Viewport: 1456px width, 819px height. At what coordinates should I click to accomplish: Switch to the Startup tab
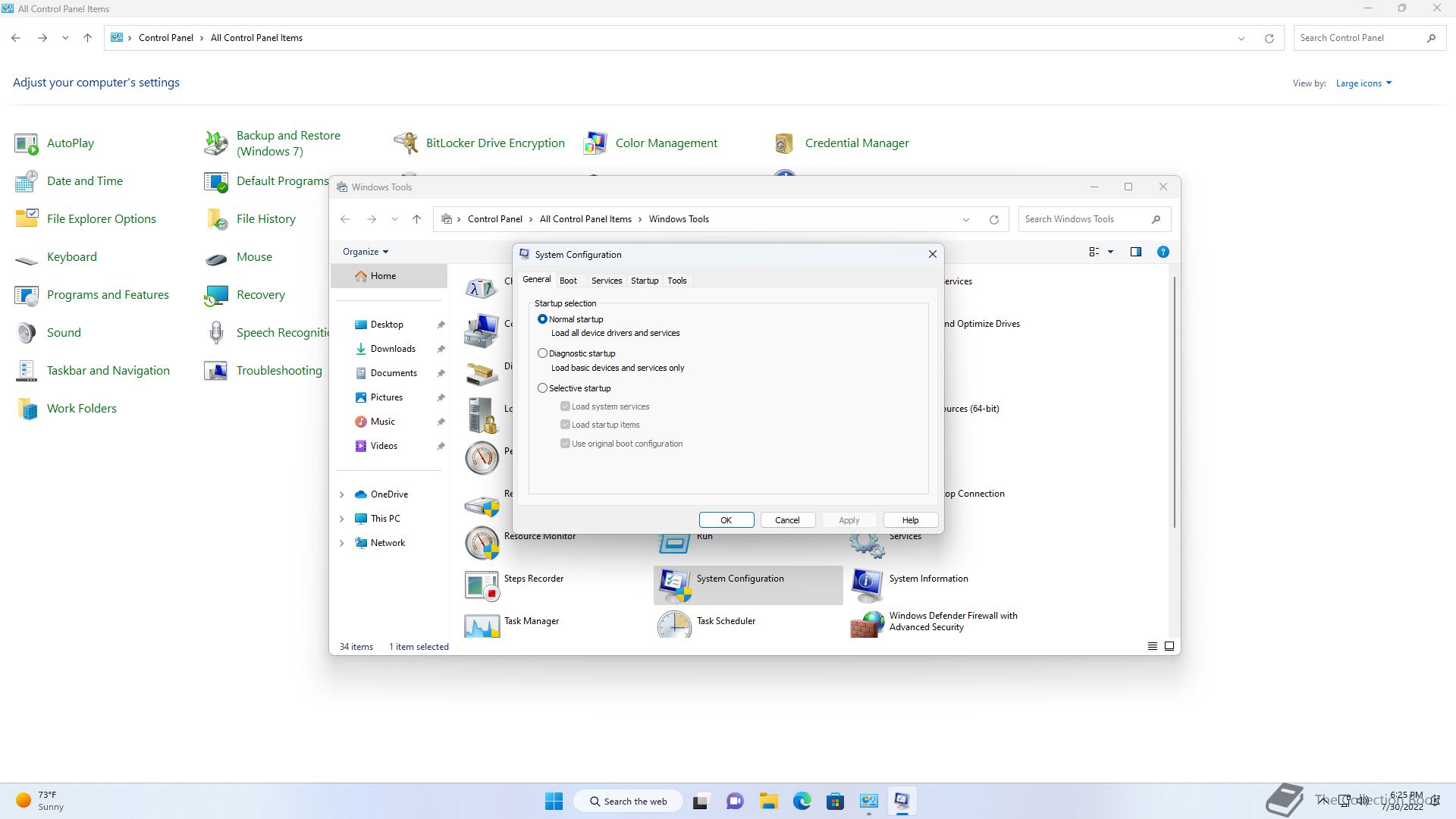coord(645,281)
